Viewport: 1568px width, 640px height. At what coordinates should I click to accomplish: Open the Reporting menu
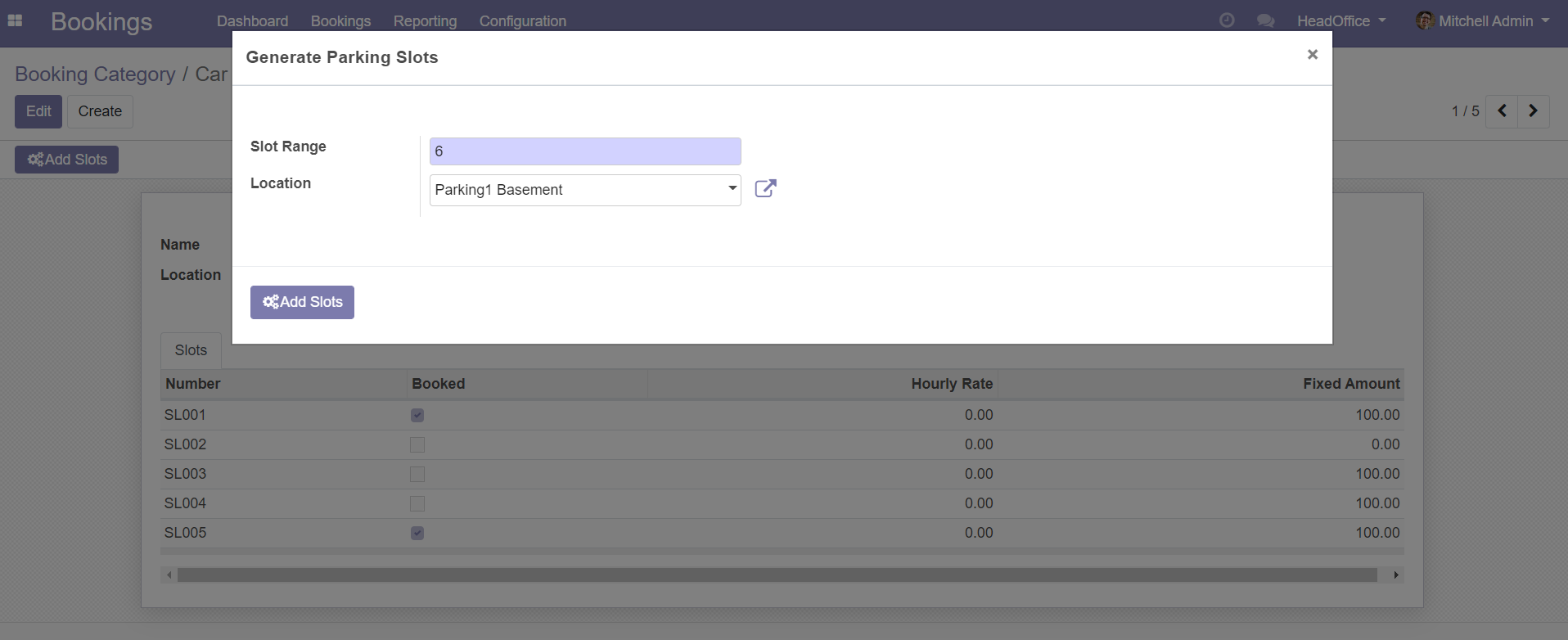(x=425, y=20)
